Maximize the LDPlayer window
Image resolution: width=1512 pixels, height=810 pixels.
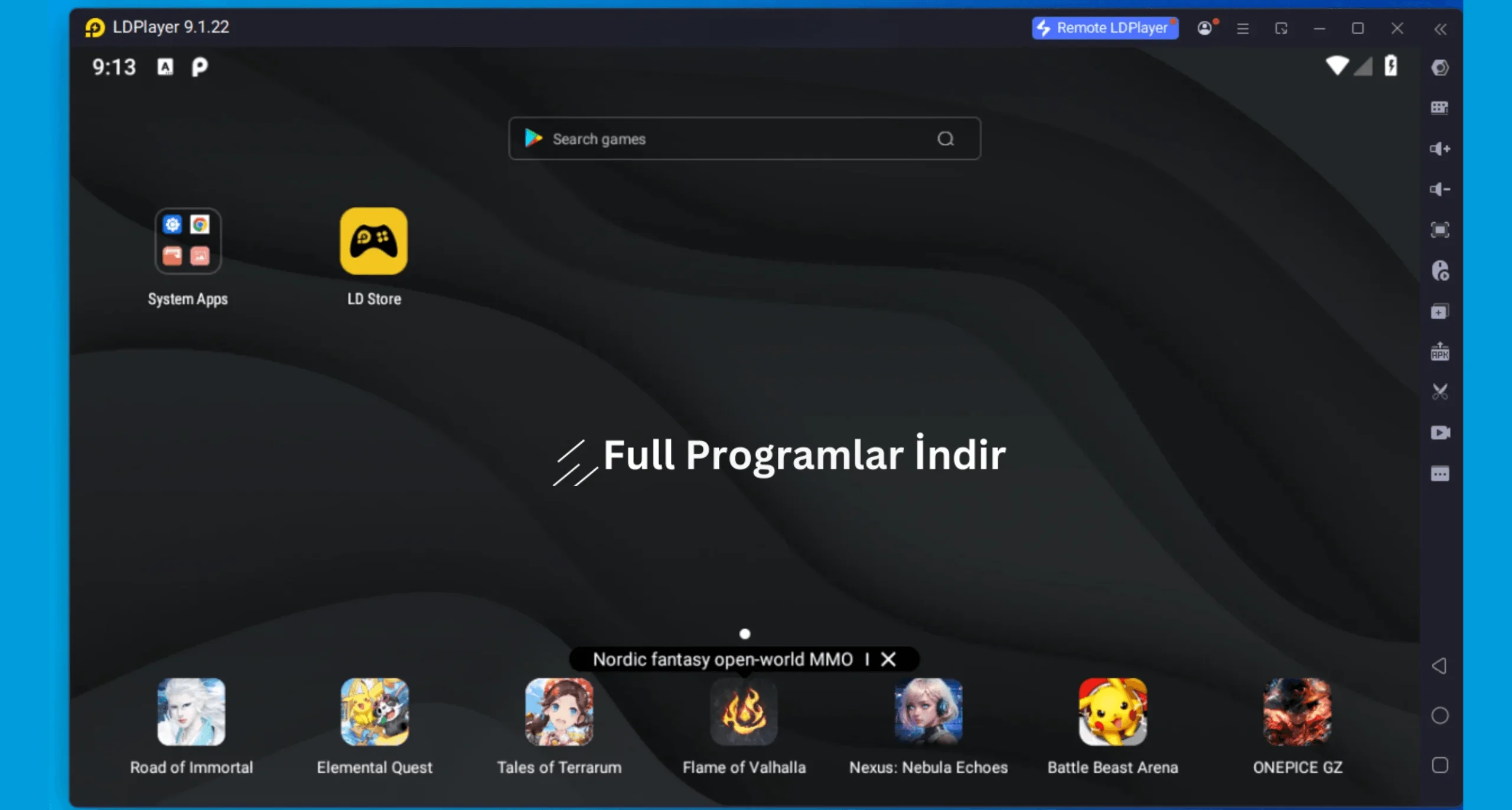(x=1358, y=28)
